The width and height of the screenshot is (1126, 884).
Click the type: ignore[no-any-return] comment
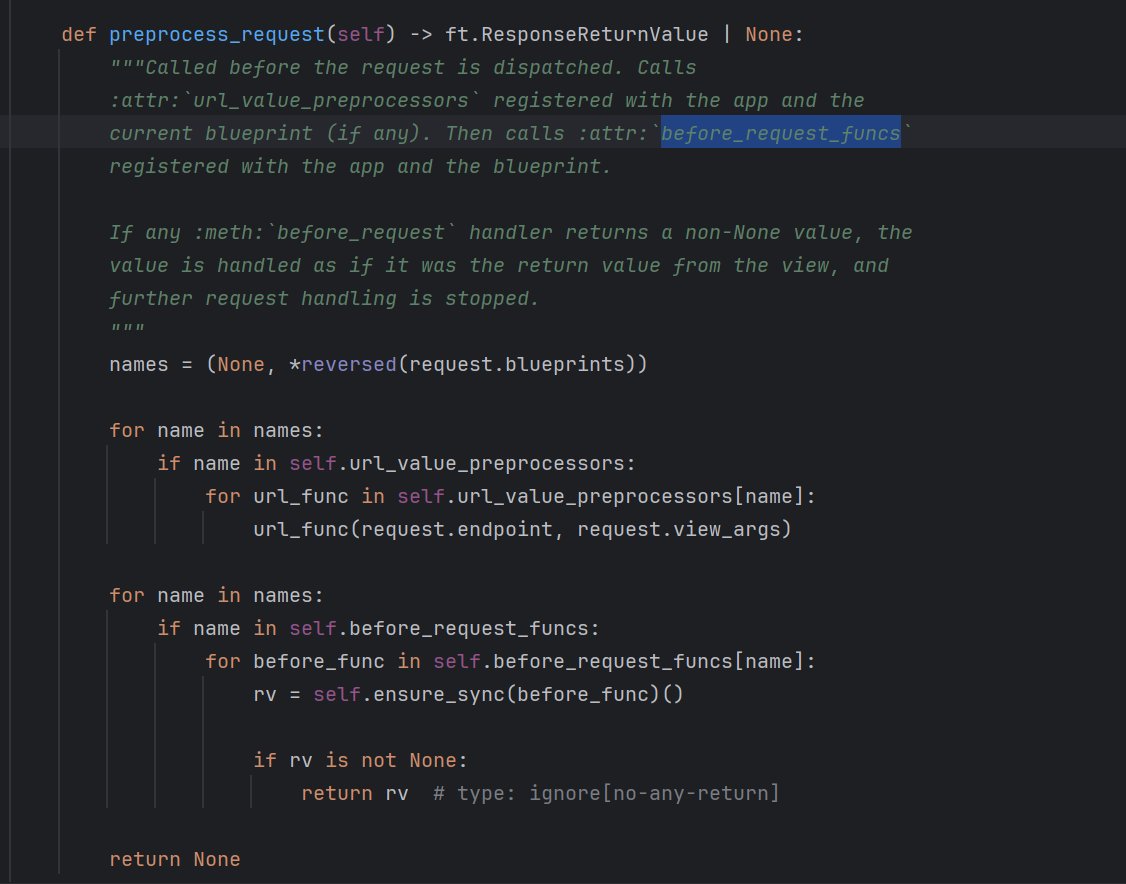(606, 794)
